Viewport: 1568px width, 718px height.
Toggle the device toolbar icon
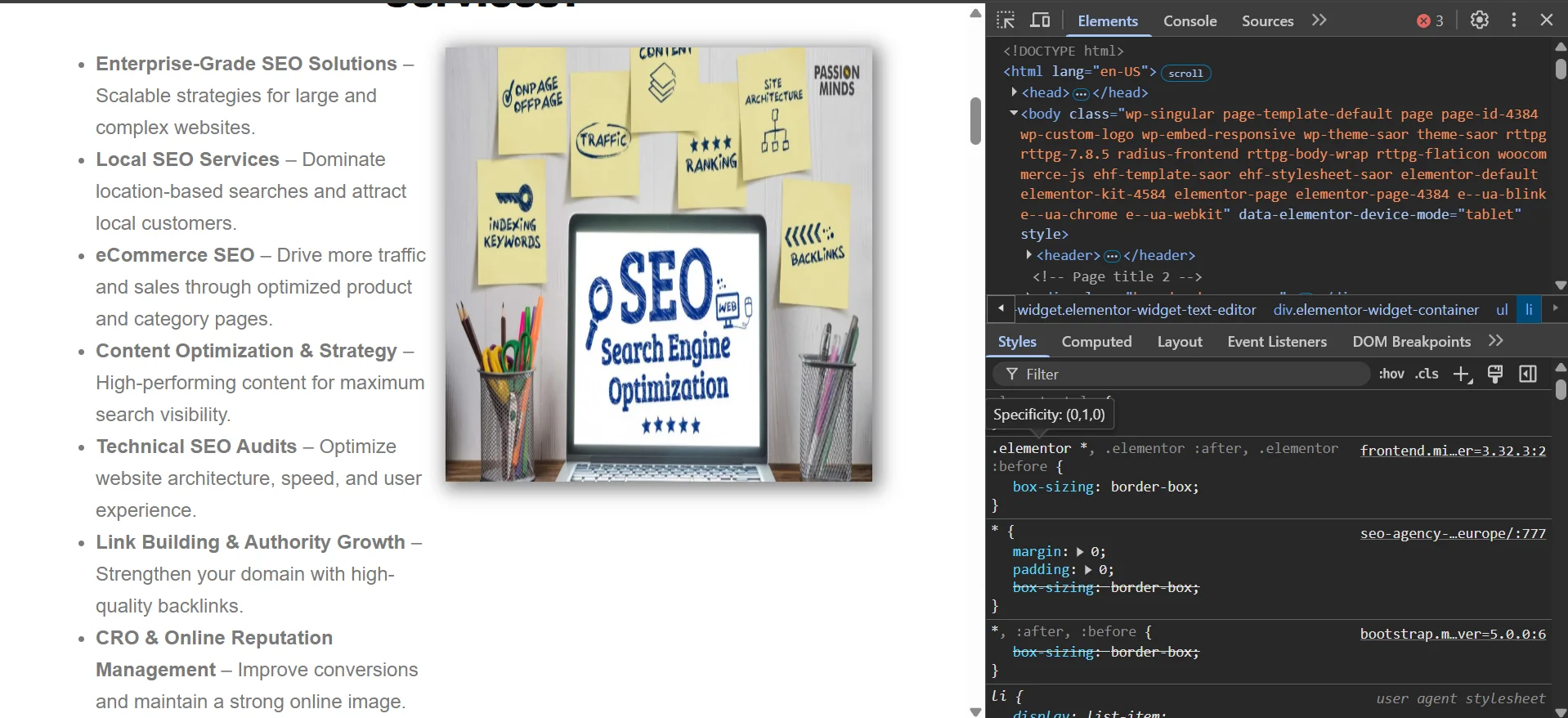pos(1040,20)
